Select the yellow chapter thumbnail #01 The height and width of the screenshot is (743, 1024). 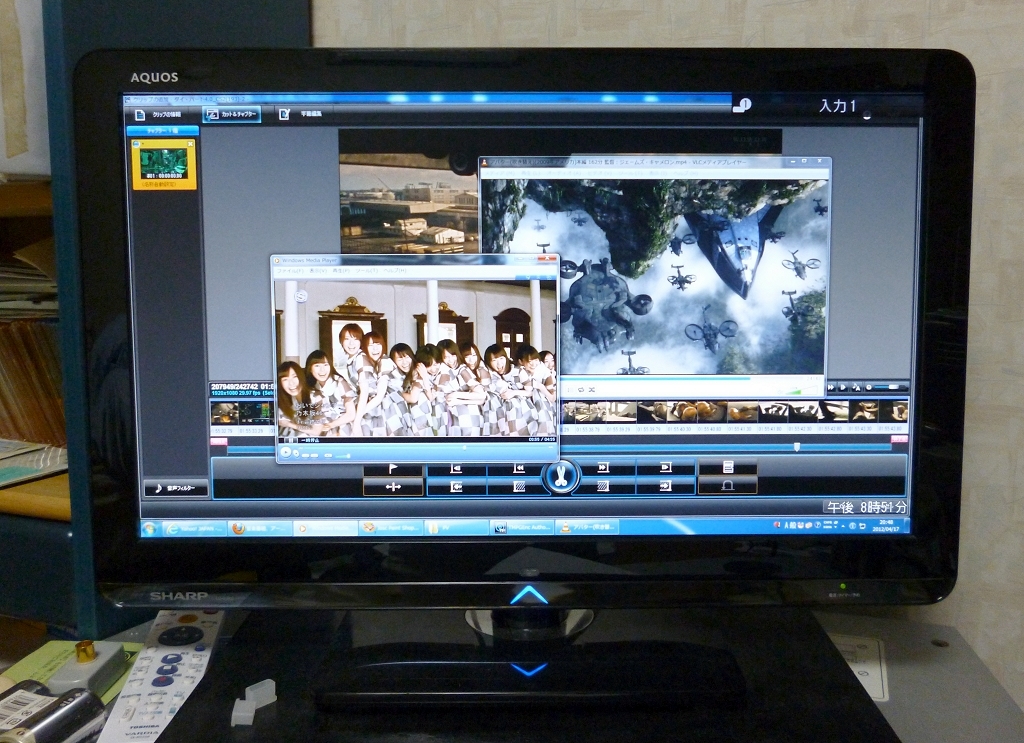click(x=164, y=165)
